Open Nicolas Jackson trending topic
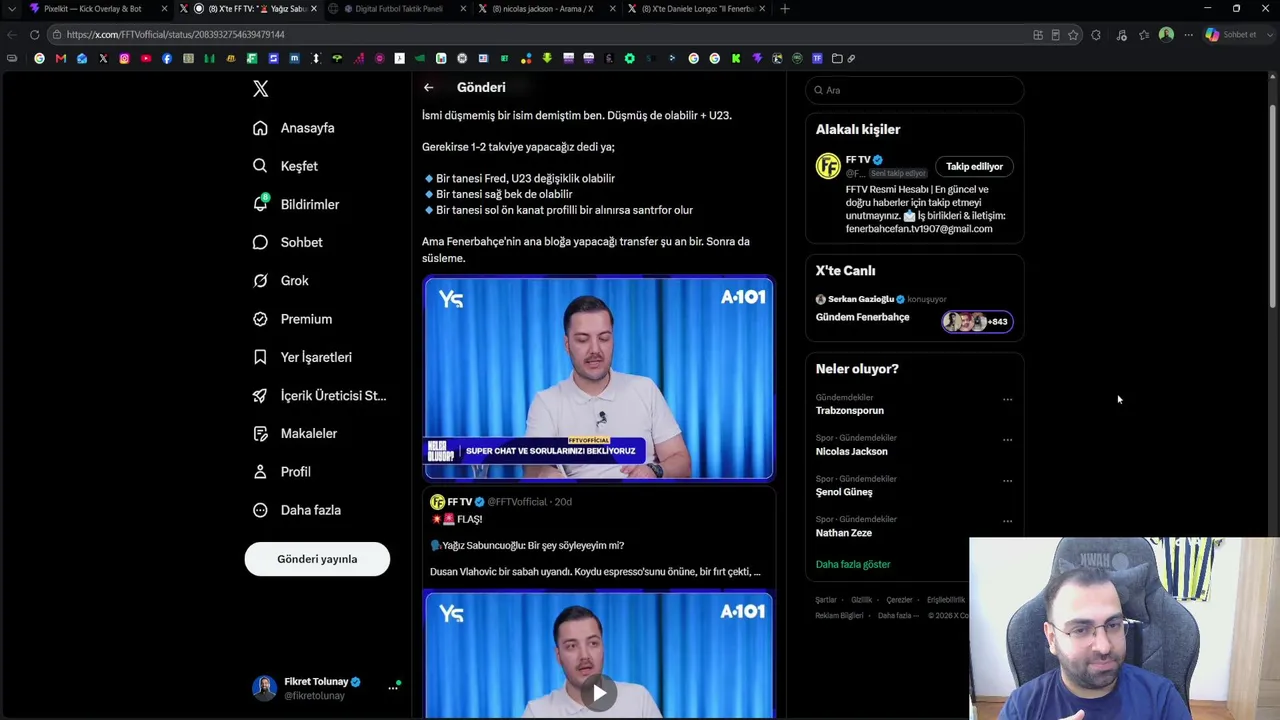The height and width of the screenshot is (720, 1280). 852,452
